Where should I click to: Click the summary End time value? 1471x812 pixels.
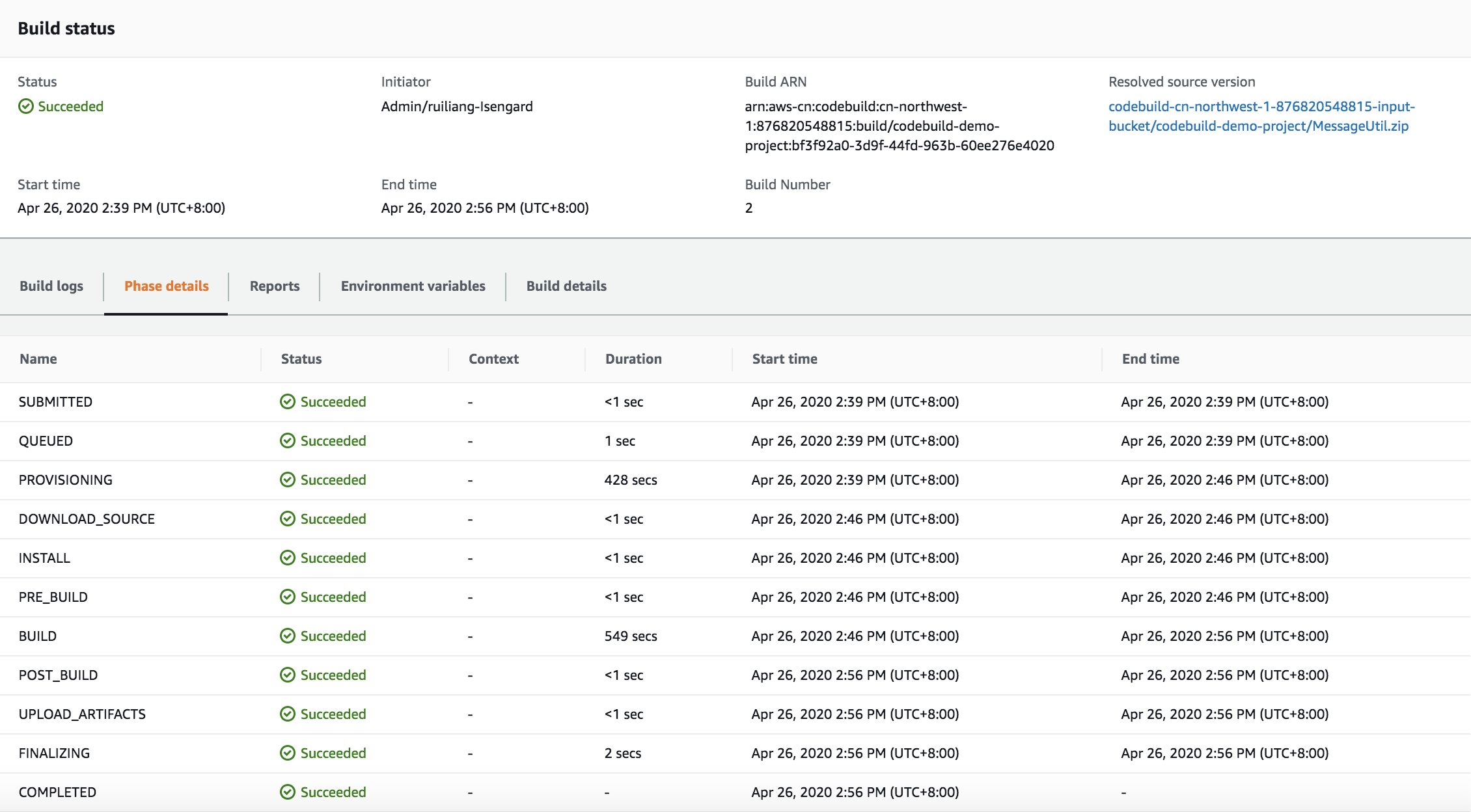tap(485, 208)
